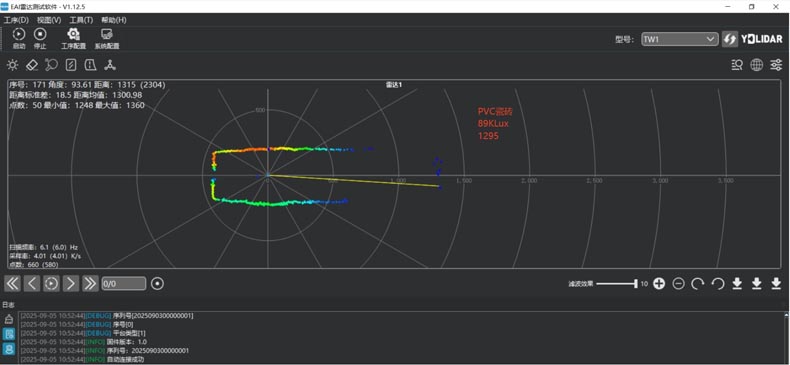Toggle the blue log document filter icon
This screenshot has height=365, width=790.
tap(9, 334)
